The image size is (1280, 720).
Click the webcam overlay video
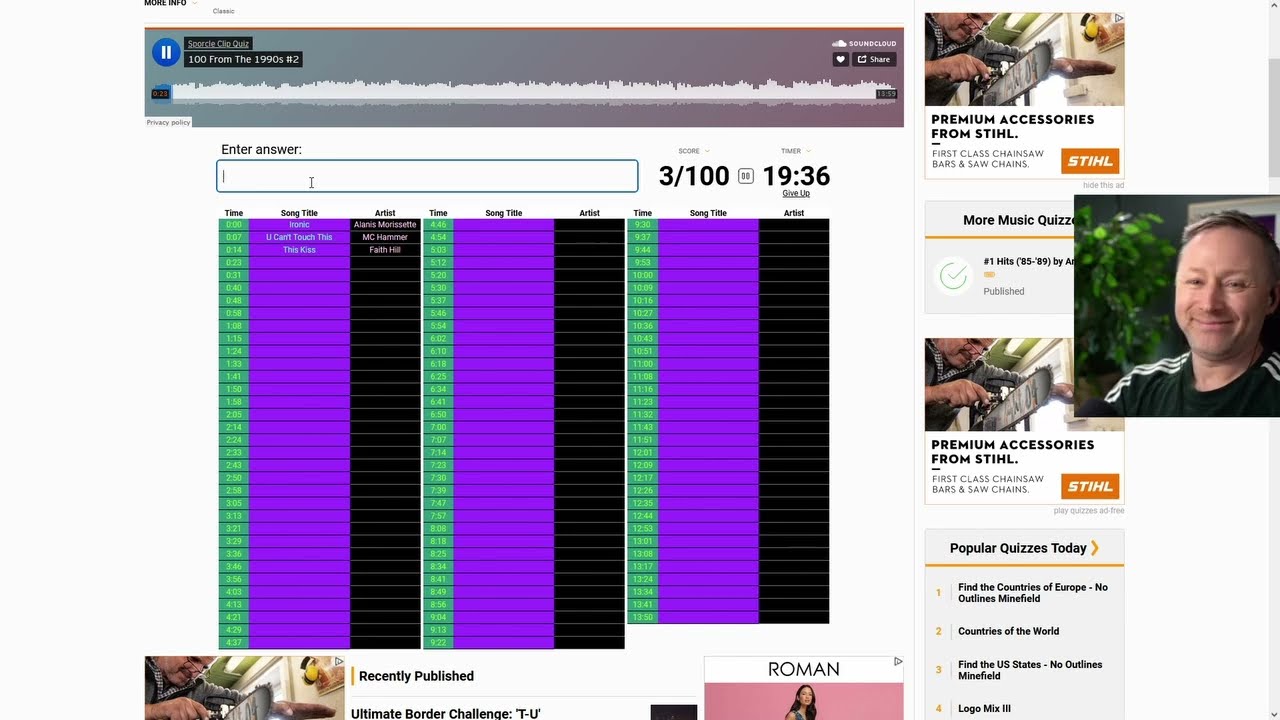point(1177,306)
